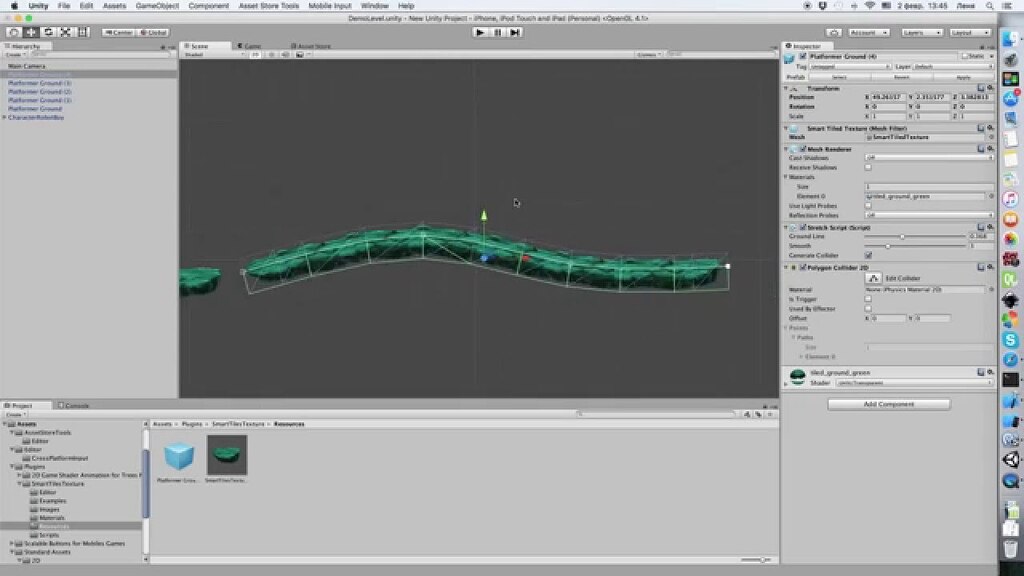
Task: Expand the Materials section in Mesh Renderer
Action: tap(785, 178)
